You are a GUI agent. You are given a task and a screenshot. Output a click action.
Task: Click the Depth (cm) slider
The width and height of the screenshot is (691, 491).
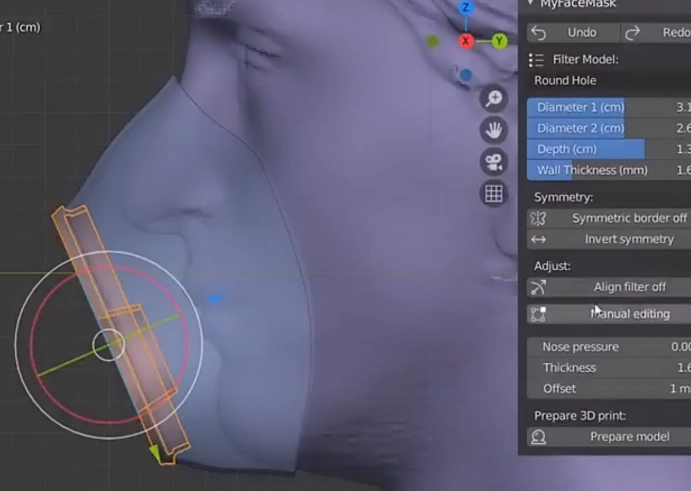coord(609,149)
